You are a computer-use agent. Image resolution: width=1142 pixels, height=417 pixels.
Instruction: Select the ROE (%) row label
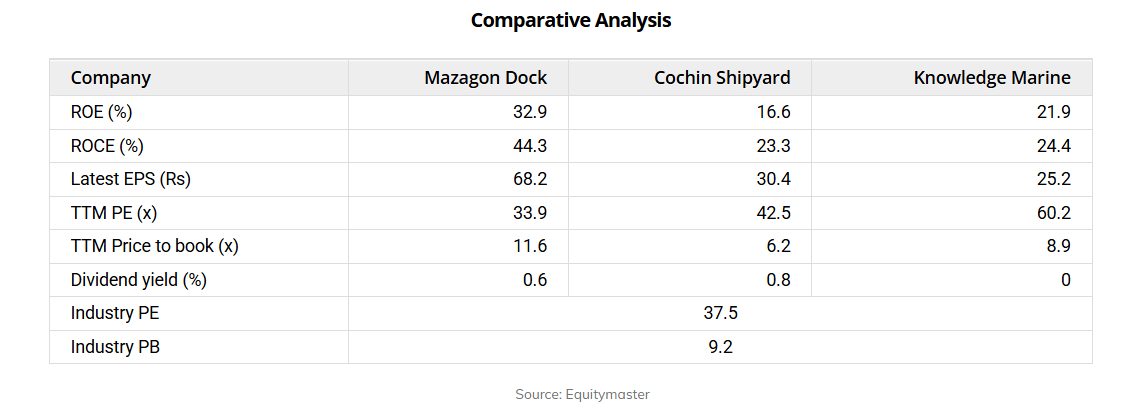(x=101, y=112)
